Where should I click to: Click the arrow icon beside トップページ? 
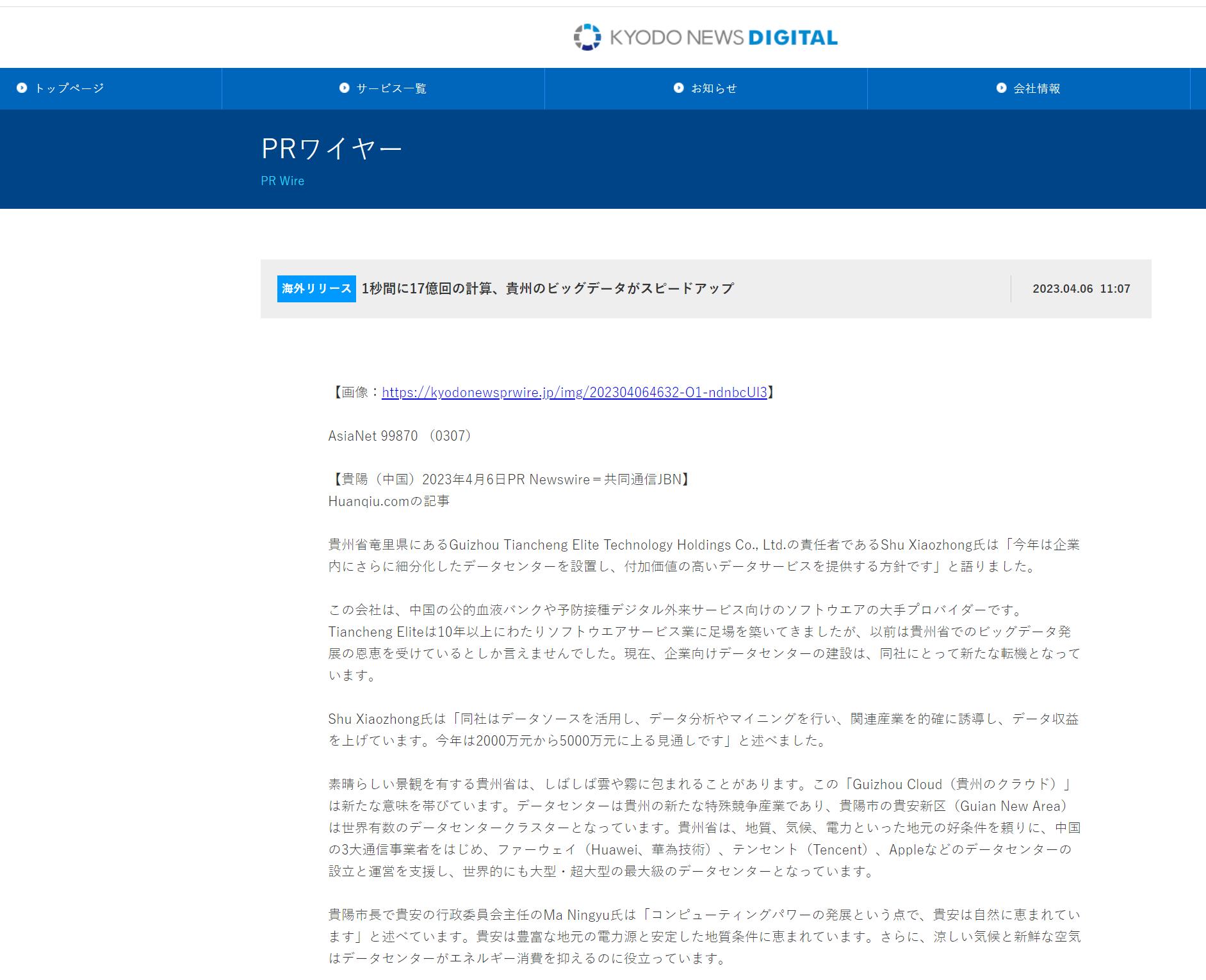tap(22, 88)
